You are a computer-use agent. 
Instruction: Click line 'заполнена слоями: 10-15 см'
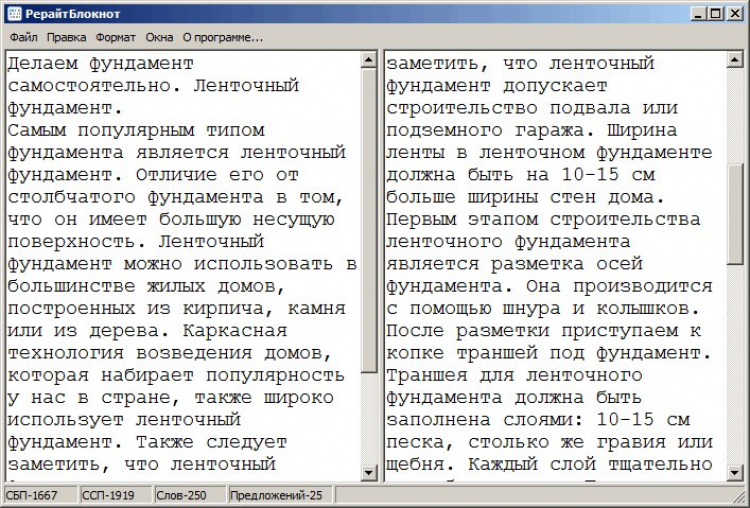pos(538,420)
